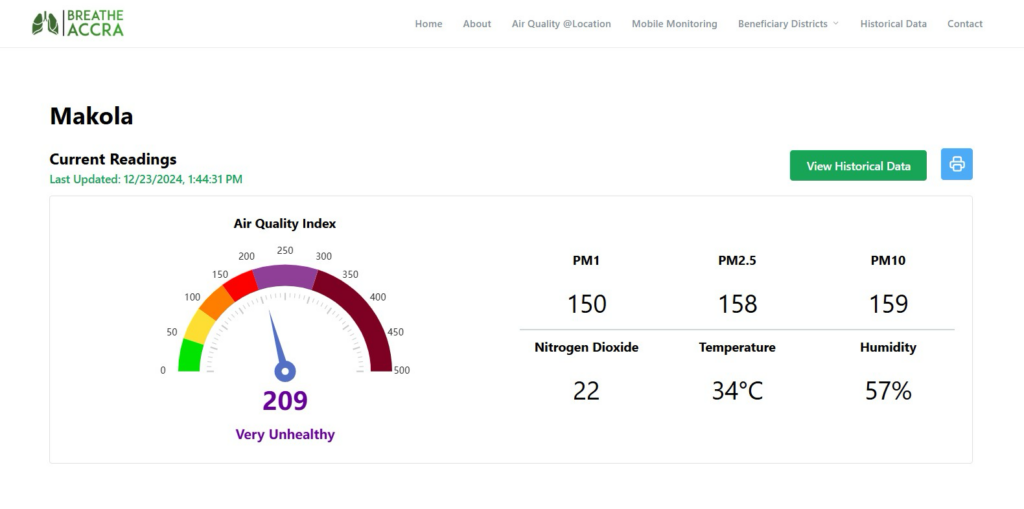
Task: Open the About page
Action: pyautogui.click(x=477, y=24)
